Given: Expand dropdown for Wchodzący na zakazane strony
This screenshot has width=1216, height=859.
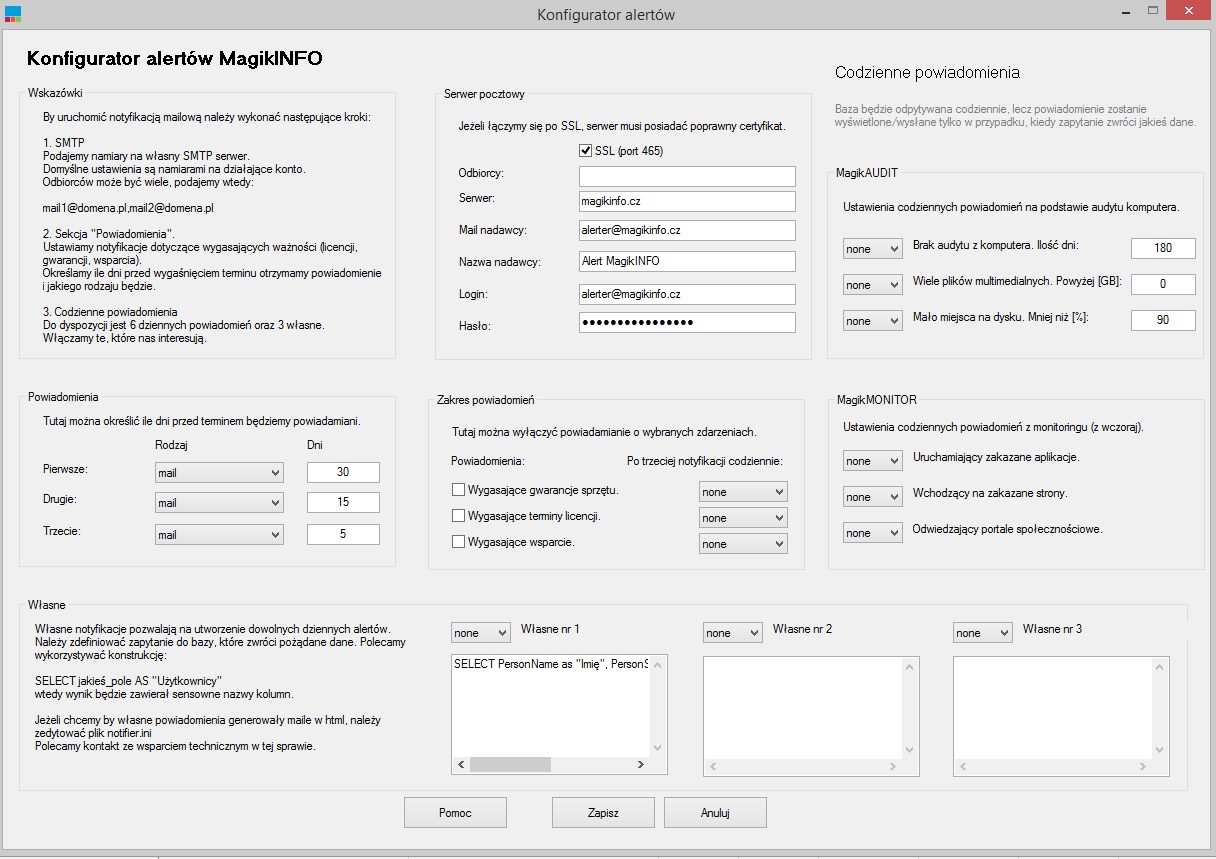Looking at the screenshot, I should click(872, 497).
